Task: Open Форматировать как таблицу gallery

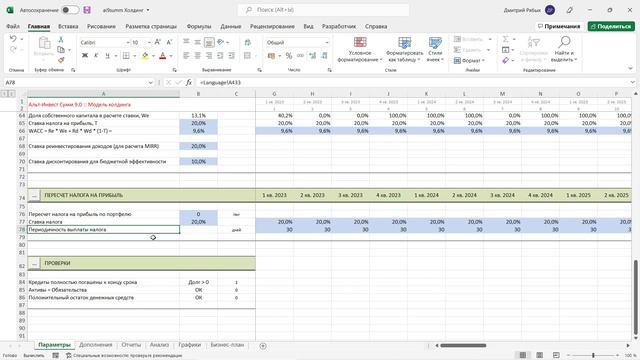Action: click(404, 49)
